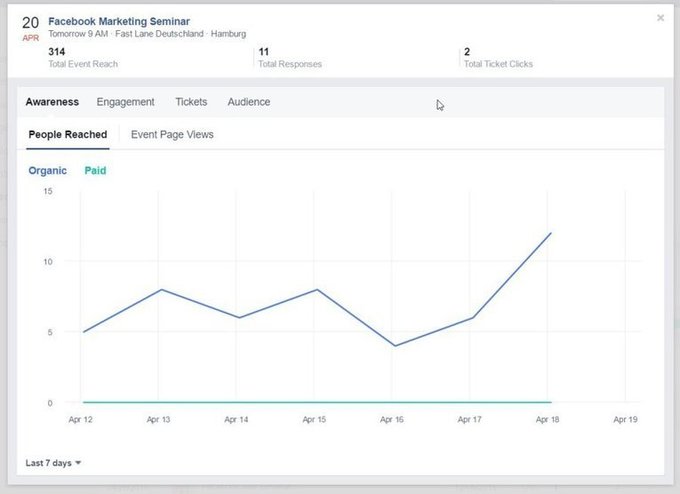Viewport: 680px width, 494px height.
Task: Click the organic data point at Apr 13
Action: (161, 289)
